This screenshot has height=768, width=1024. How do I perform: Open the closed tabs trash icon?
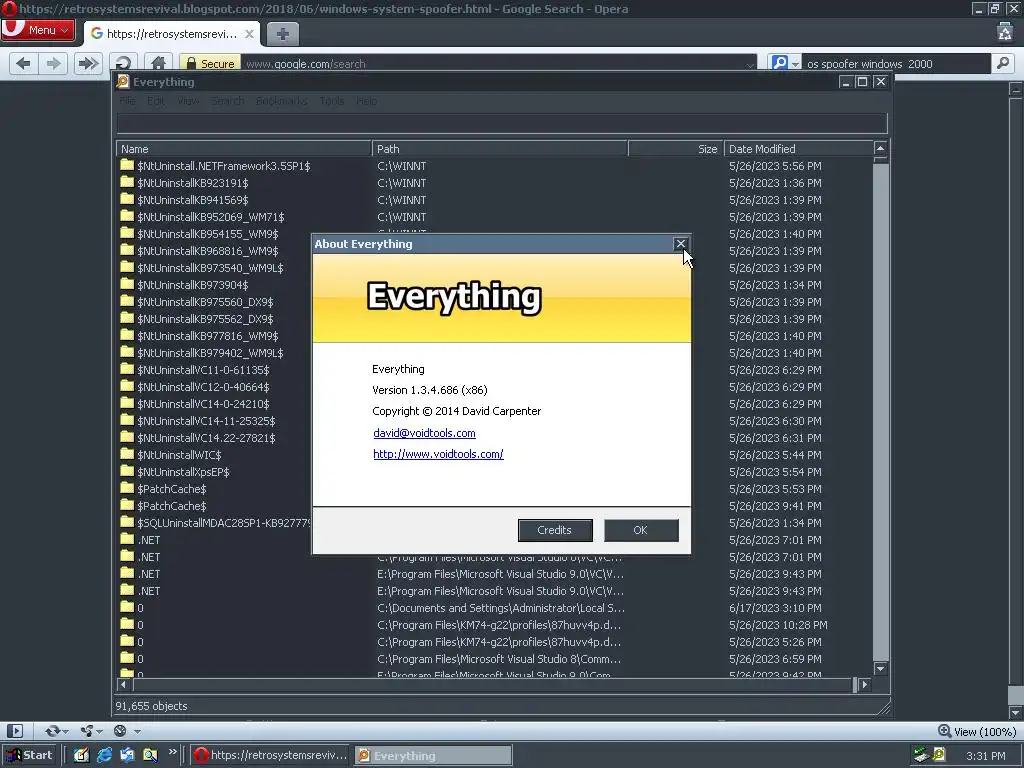pyautogui.click(x=1004, y=31)
